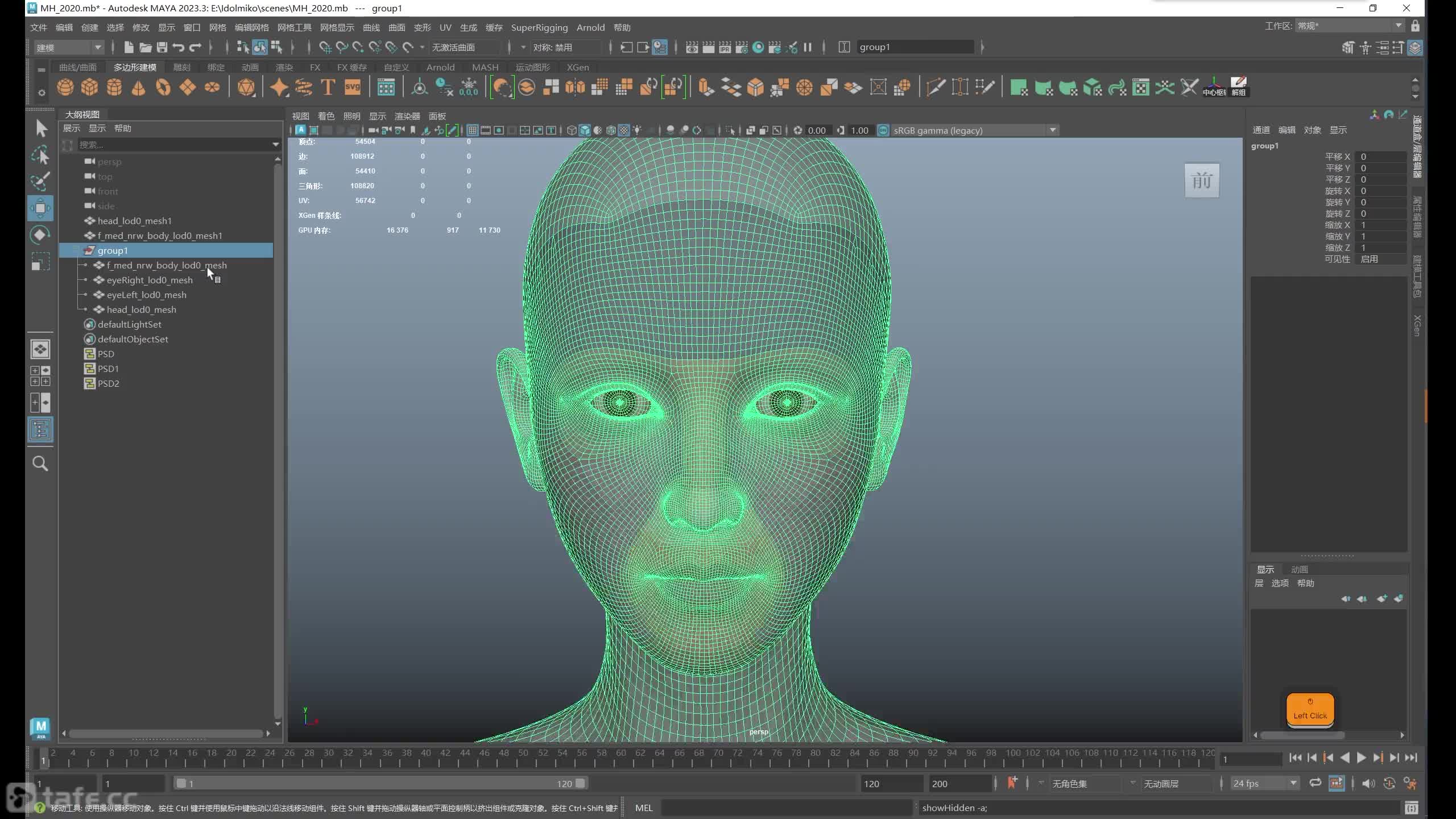
Task: Toggle use all lights bulb icon
Action: coord(637,130)
